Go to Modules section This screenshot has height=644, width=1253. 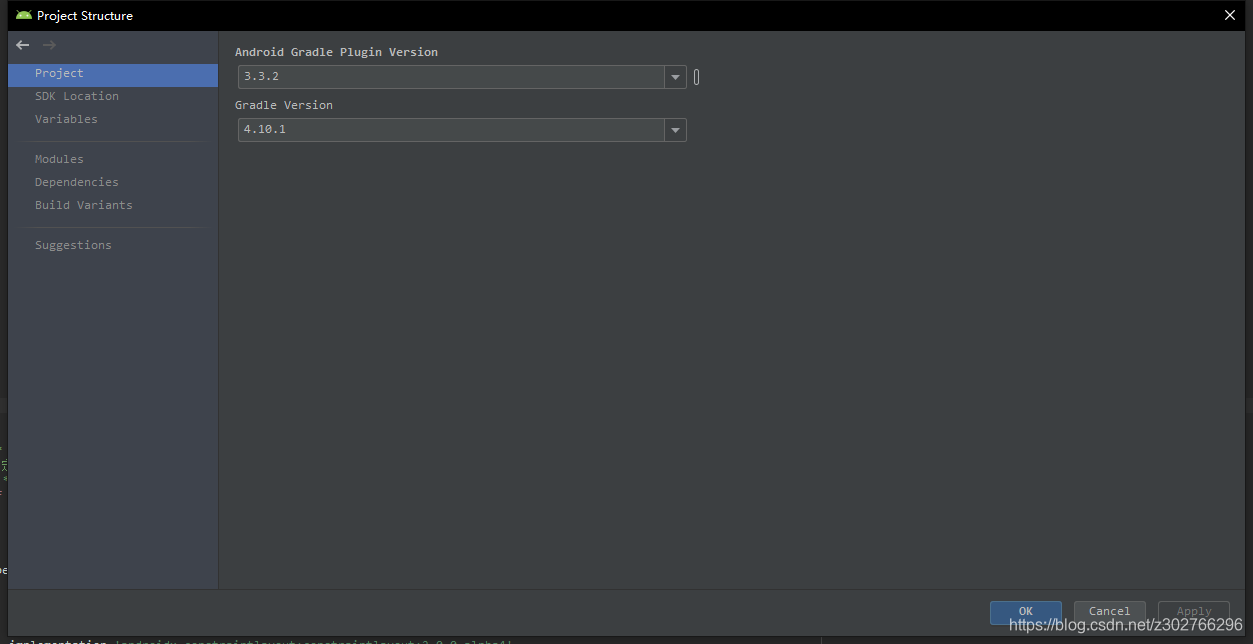point(59,159)
